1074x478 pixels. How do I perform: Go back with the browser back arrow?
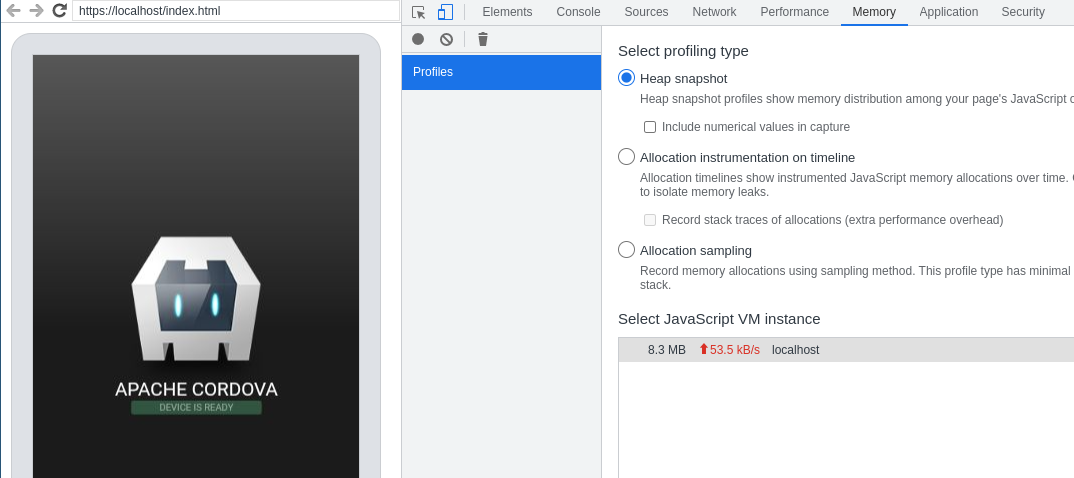(13, 10)
